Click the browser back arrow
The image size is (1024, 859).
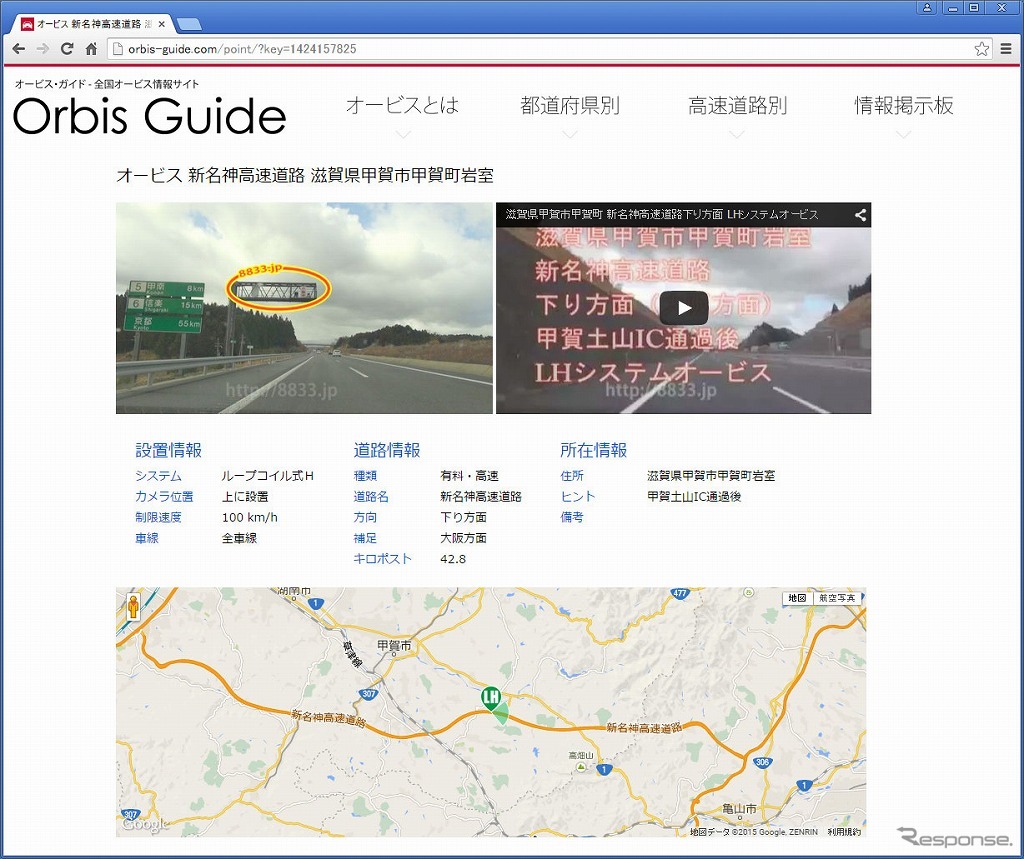pyautogui.click(x=18, y=49)
